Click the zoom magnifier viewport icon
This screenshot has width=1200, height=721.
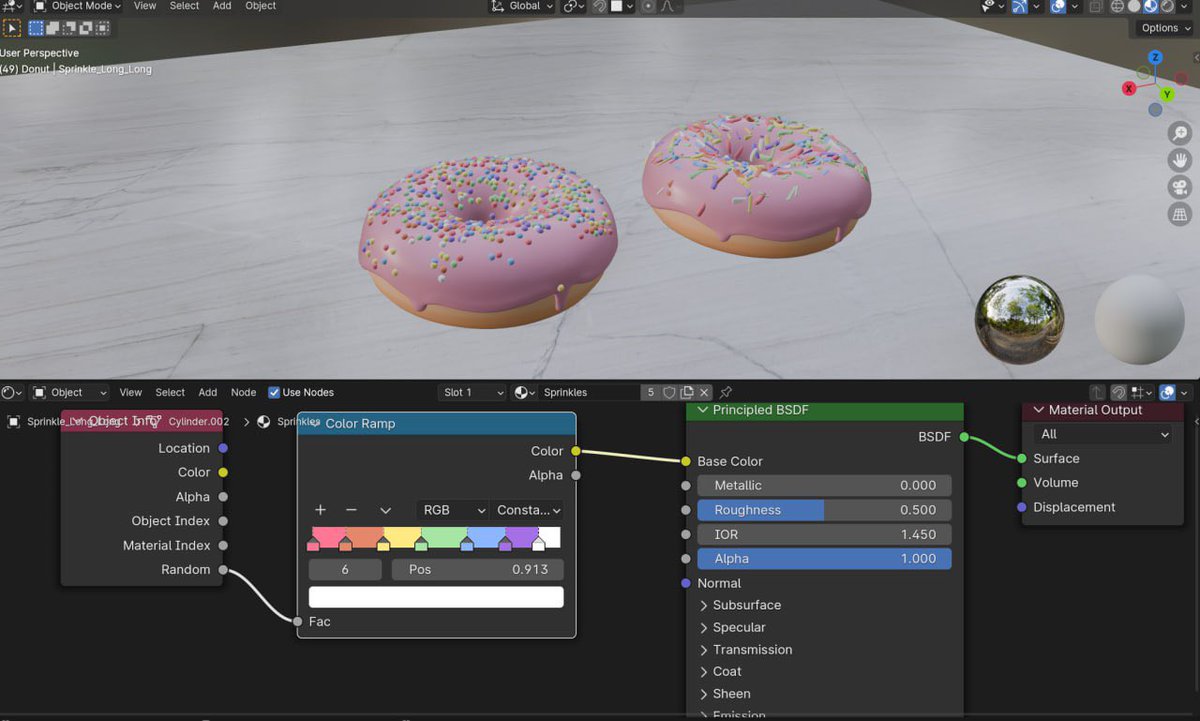tap(1180, 134)
